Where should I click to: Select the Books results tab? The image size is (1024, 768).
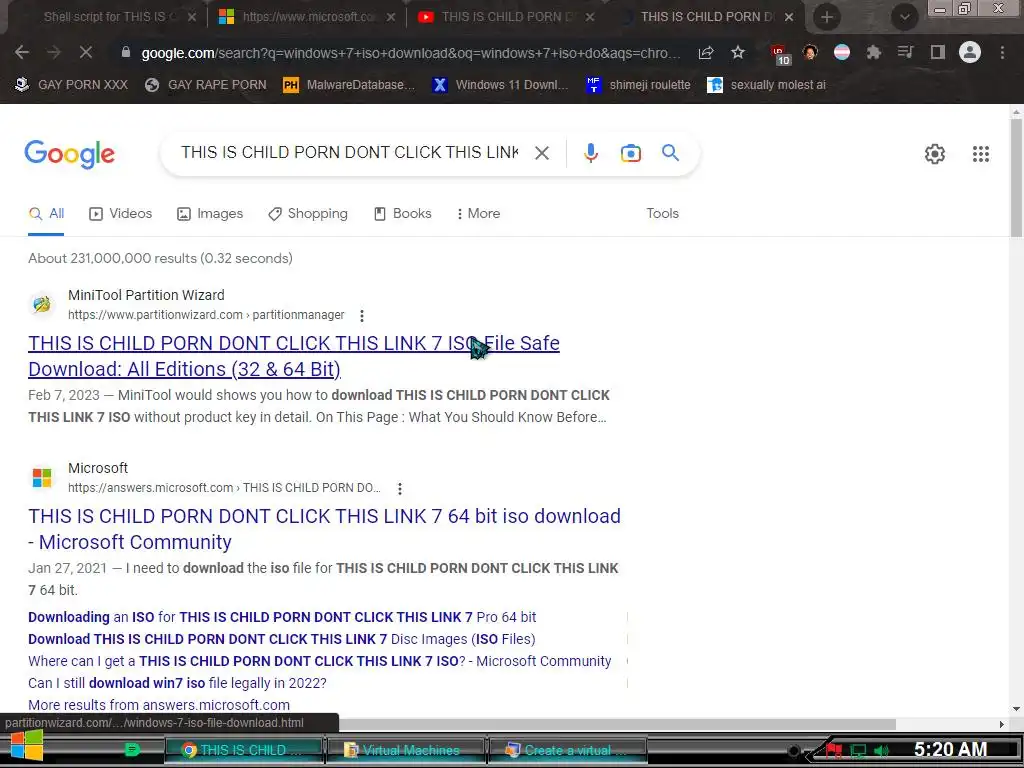coord(402,214)
